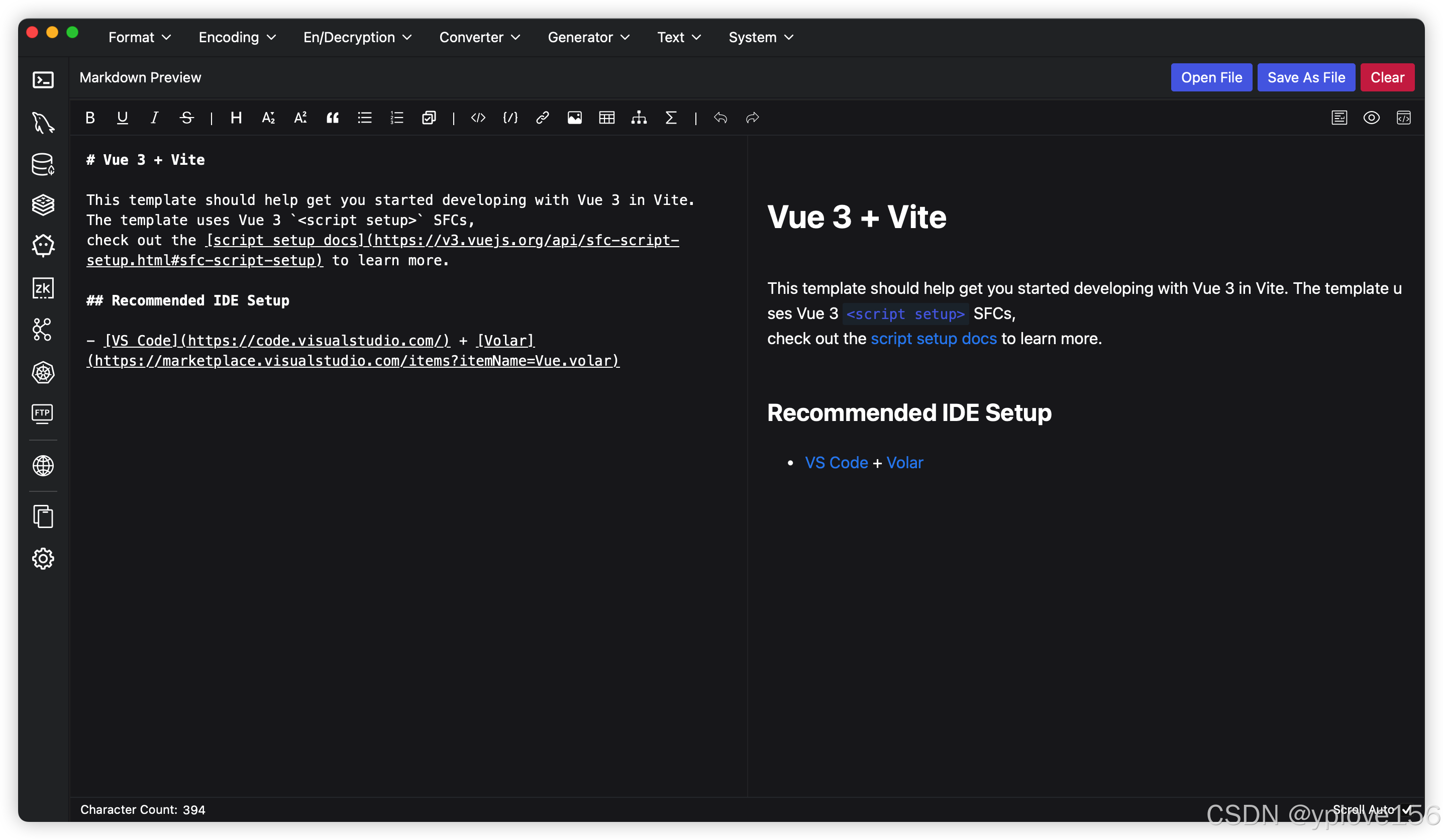Follow the script setup docs link in preview
1443x840 pixels.
coord(934,339)
